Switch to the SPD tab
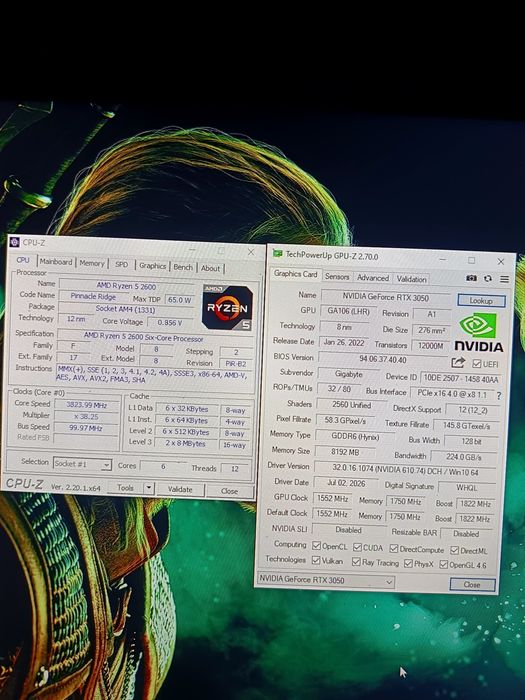The height and width of the screenshot is (700, 525). coord(121,264)
